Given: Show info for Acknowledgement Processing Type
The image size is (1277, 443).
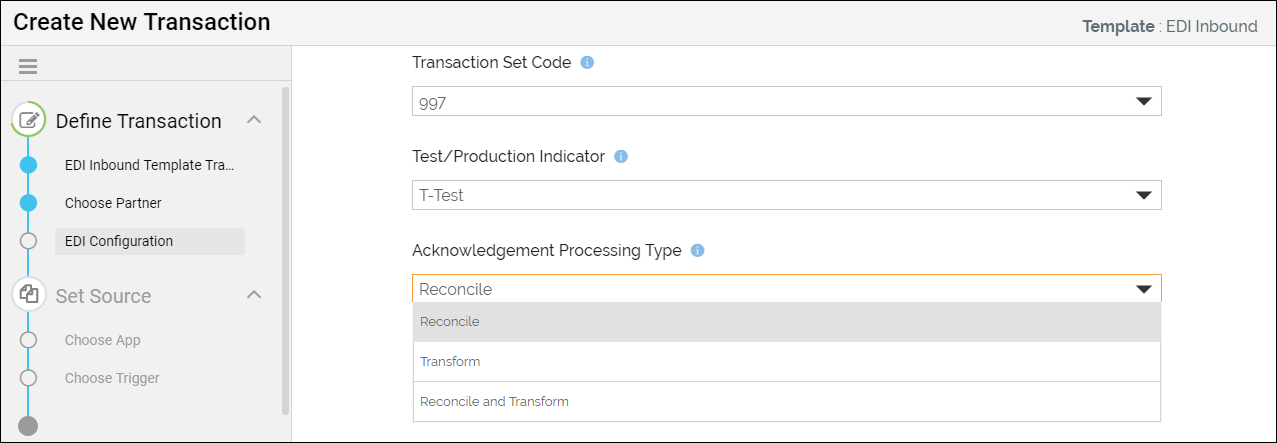Looking at the screenshot, I should pyautogui.click(x=697, y=251).
